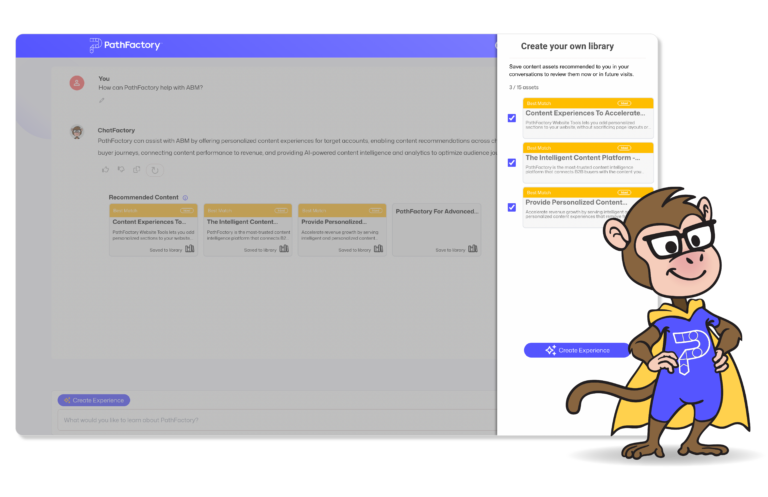Click Create Experience button in library panel
This screenshot has width=768, height=497.
tap(577, 350)
